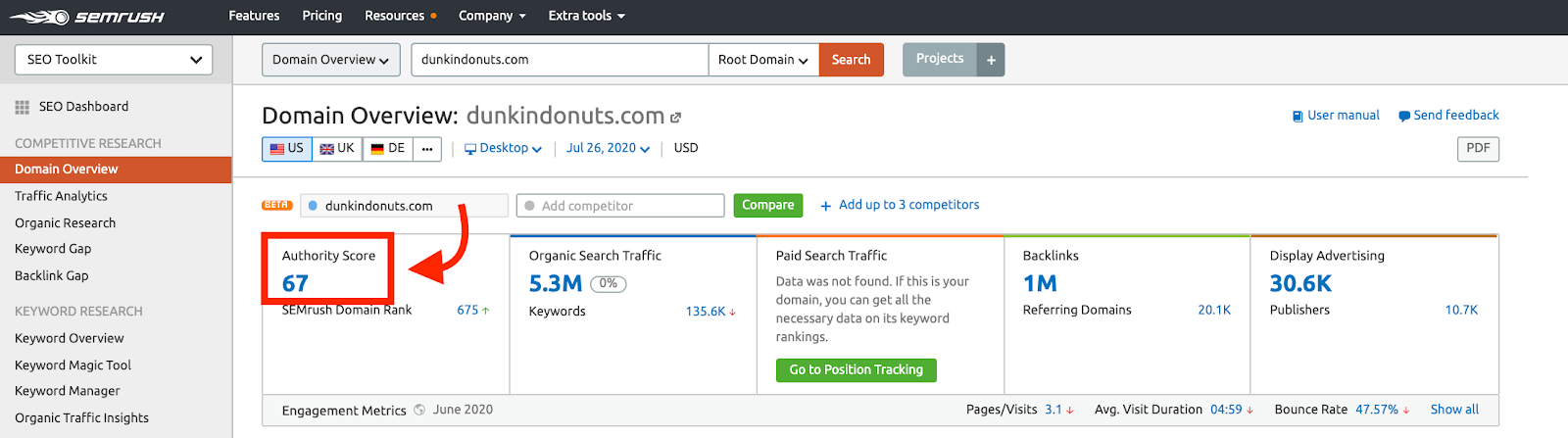Screen dimensions: 1568x438
Task: Open Keyword Gap in sidebar
Action: (53, 249)
